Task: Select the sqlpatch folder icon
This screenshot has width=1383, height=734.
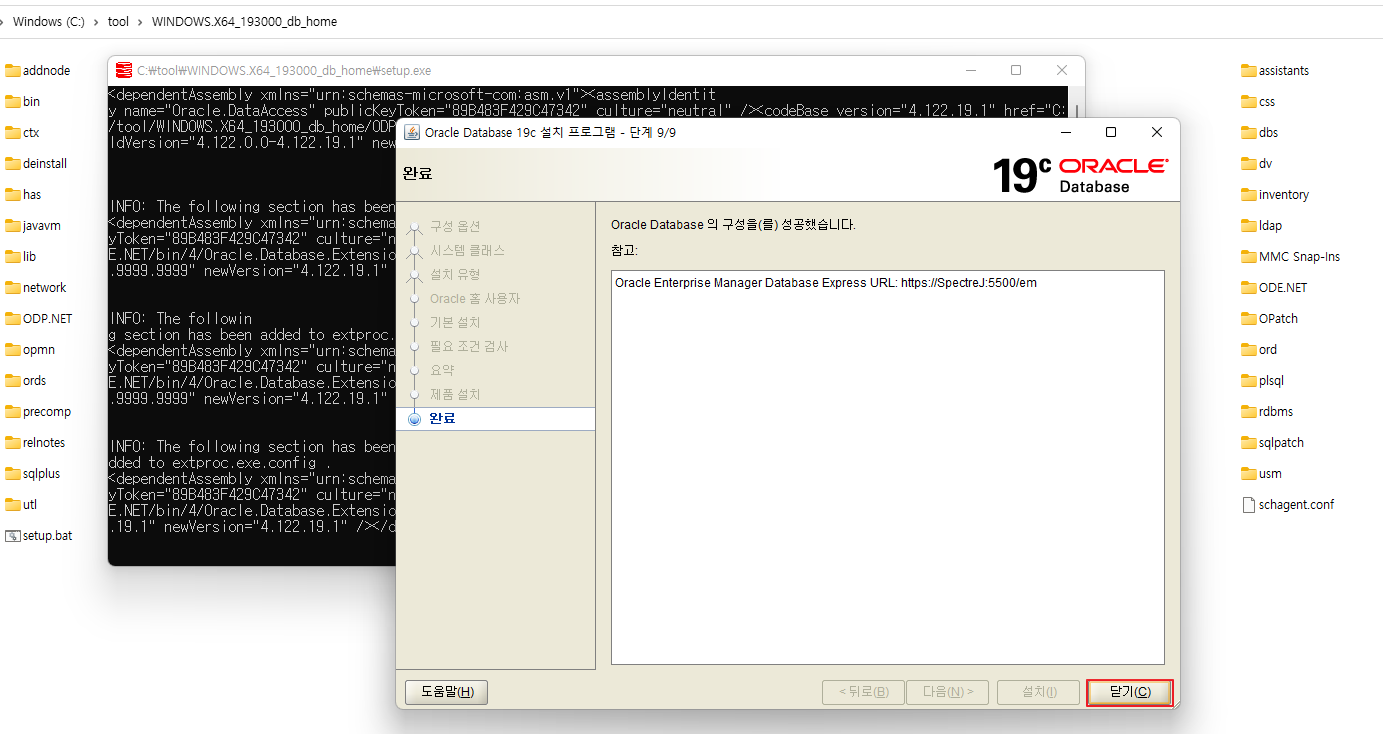Action: point(1249,443)
